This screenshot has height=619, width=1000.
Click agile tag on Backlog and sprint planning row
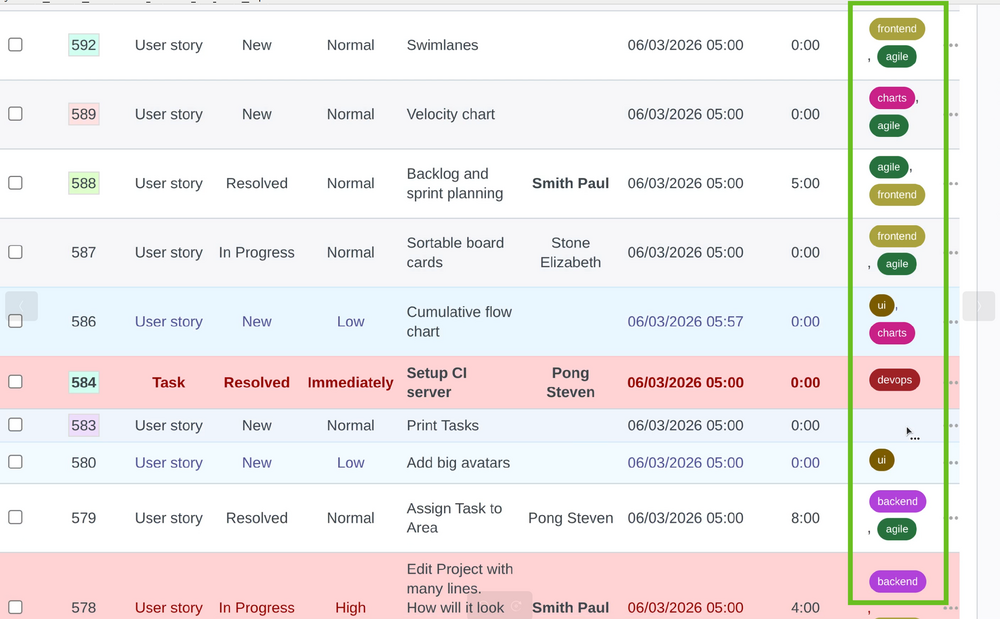[888, 167]
